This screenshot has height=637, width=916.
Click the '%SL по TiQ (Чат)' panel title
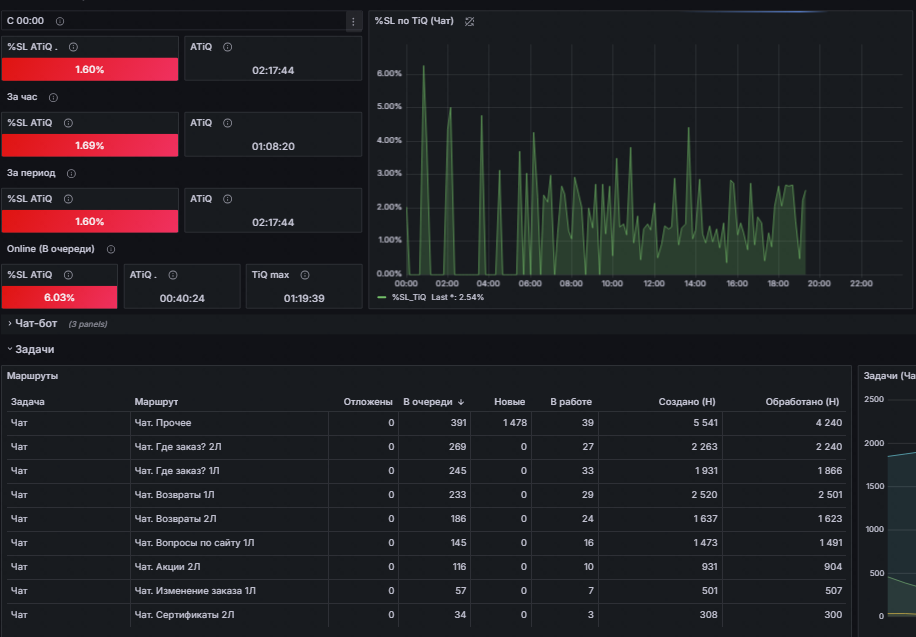pos(414,21)
